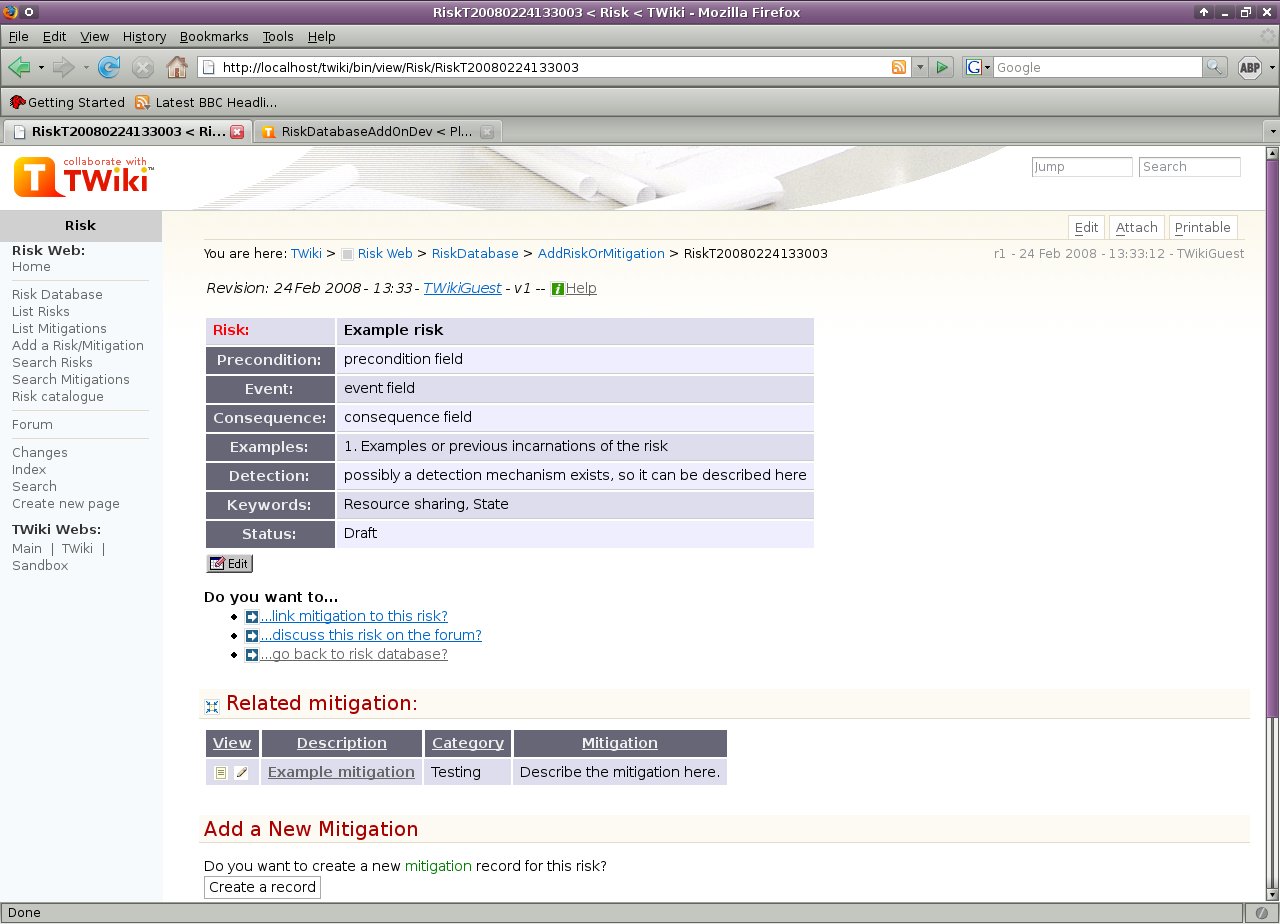
Task: Open the Bookmarks menu
Action: [x=214, y=37]
